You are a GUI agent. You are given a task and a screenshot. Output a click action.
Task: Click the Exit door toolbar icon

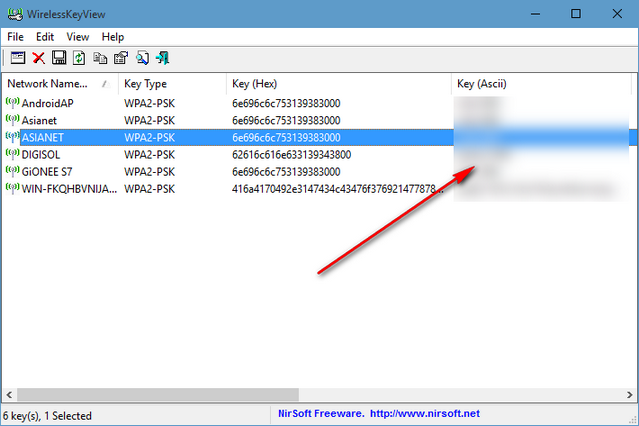pos(163,58)
